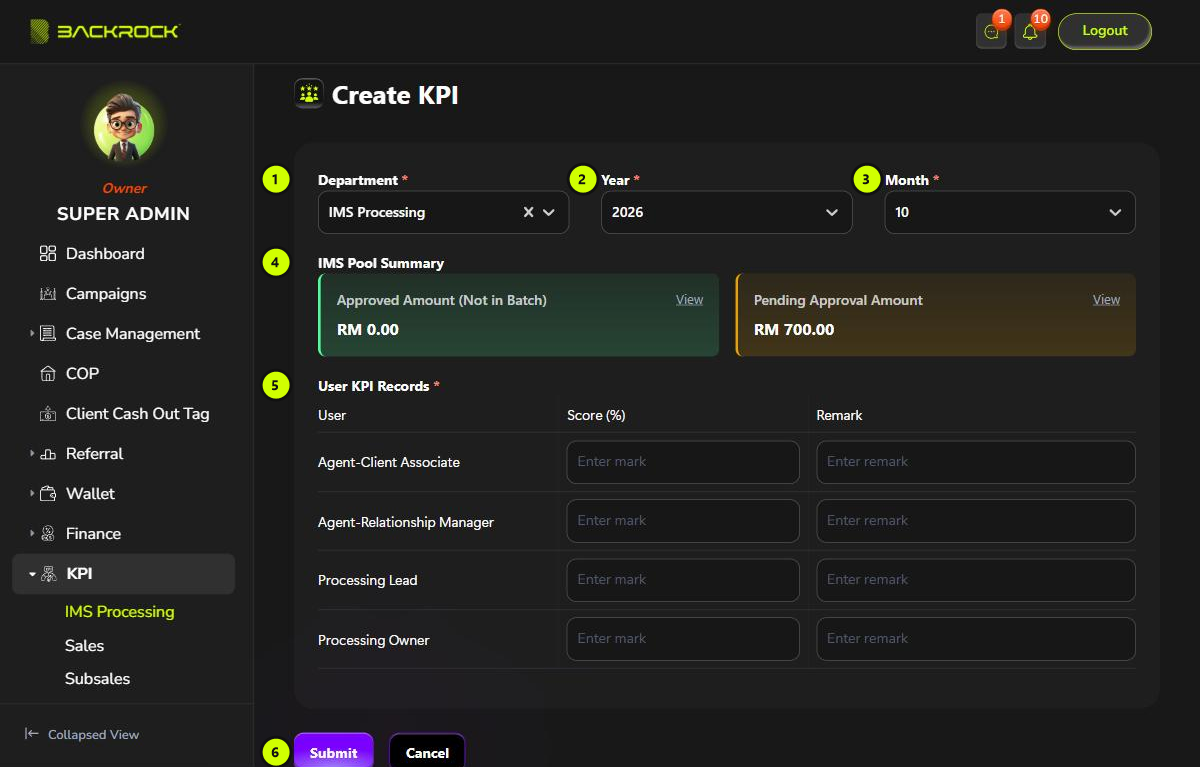Collapse the KPI menu arrow

pyautogui.click(x=32, y=574)
